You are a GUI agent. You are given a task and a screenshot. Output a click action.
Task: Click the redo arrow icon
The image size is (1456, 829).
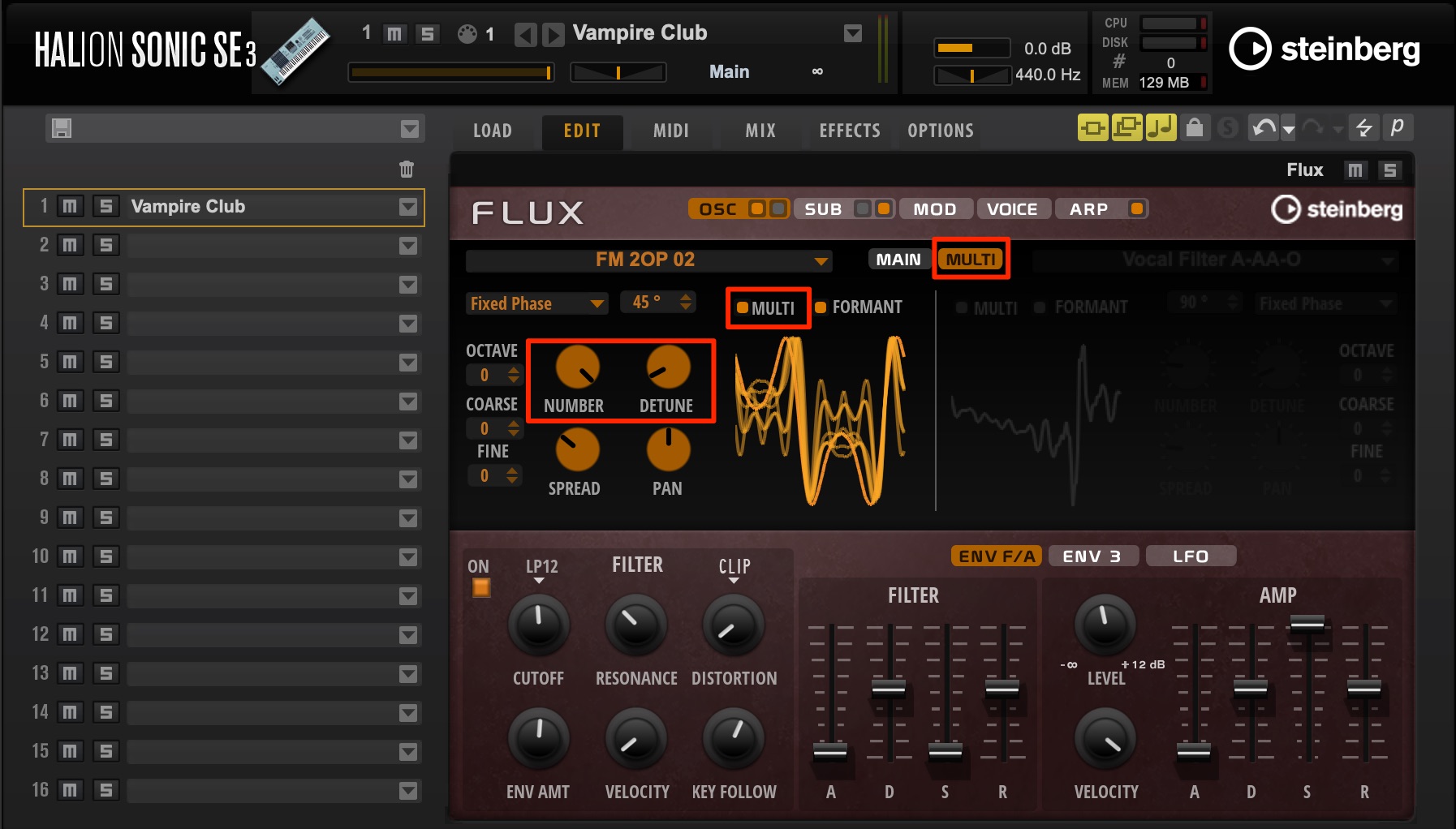pos(1312,127)
